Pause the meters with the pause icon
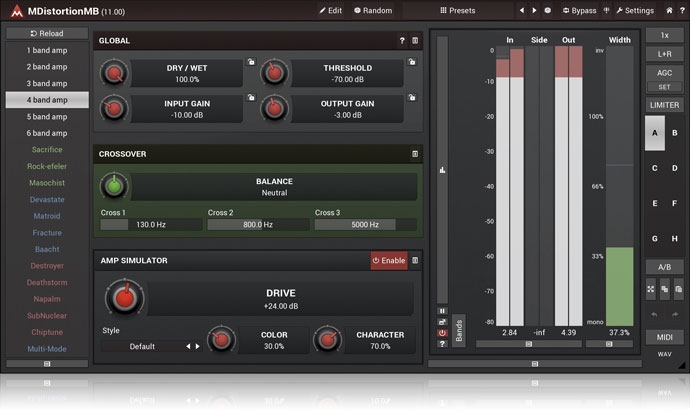The height and width of the screenshot is (411, 690). (443, 312)
